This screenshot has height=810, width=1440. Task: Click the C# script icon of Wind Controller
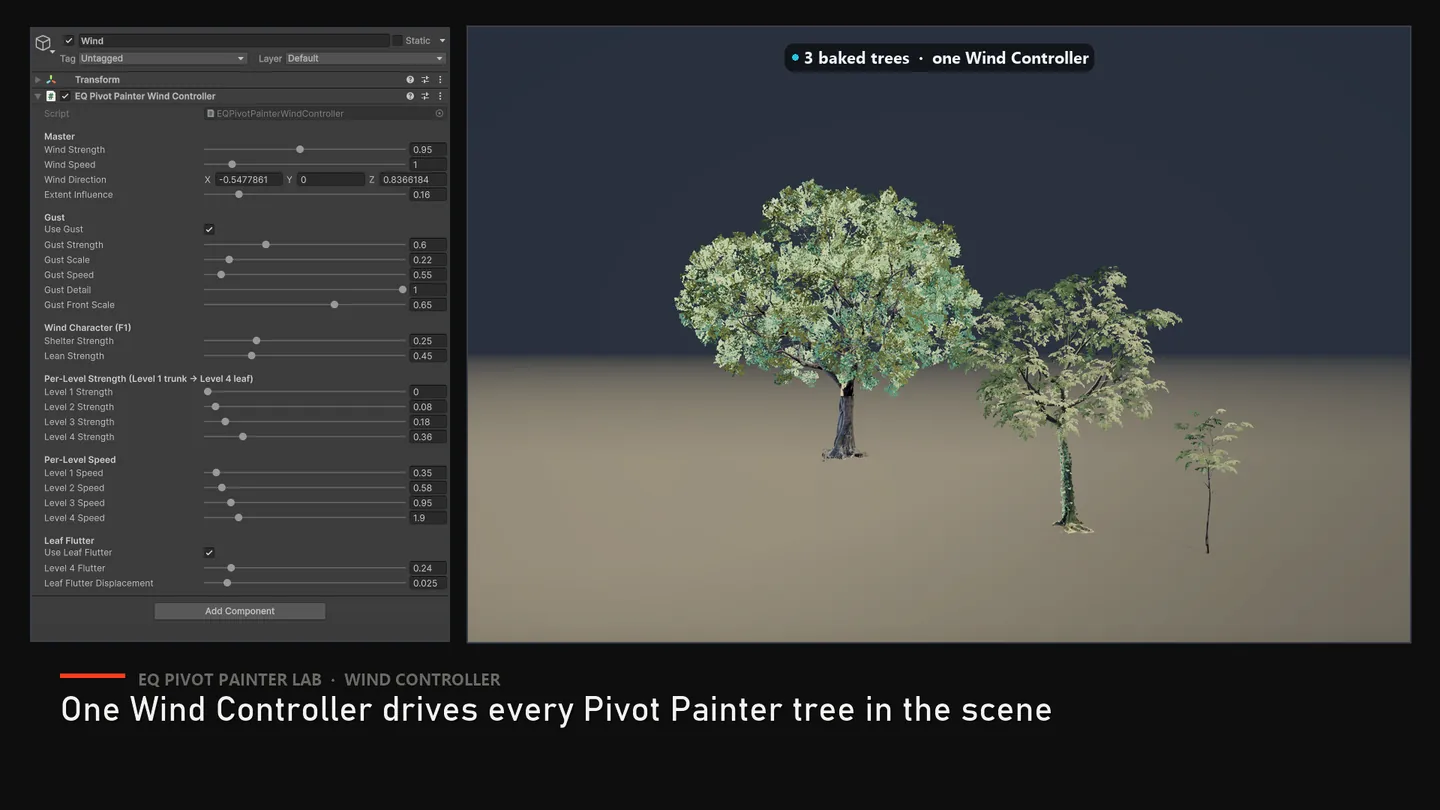point(51,97)
